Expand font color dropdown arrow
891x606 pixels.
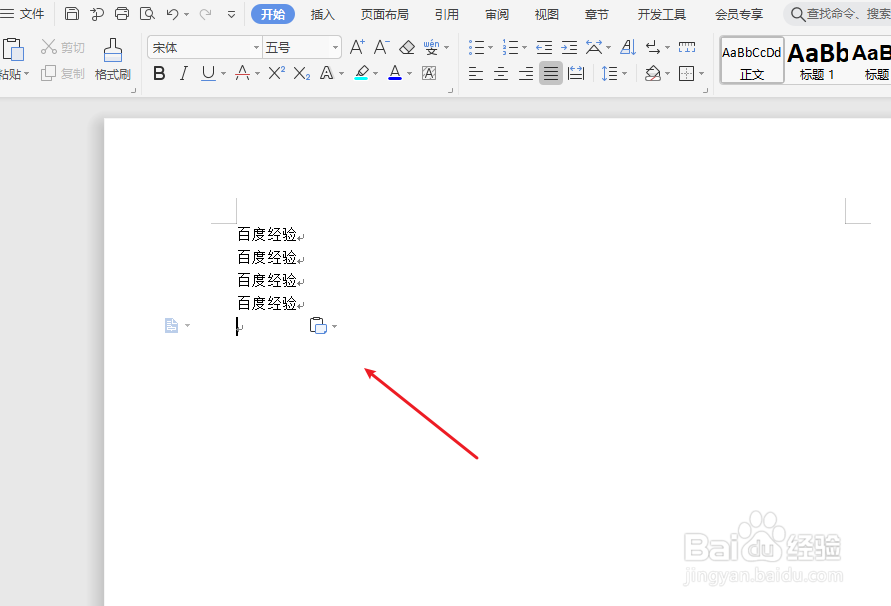coord(409,74)
